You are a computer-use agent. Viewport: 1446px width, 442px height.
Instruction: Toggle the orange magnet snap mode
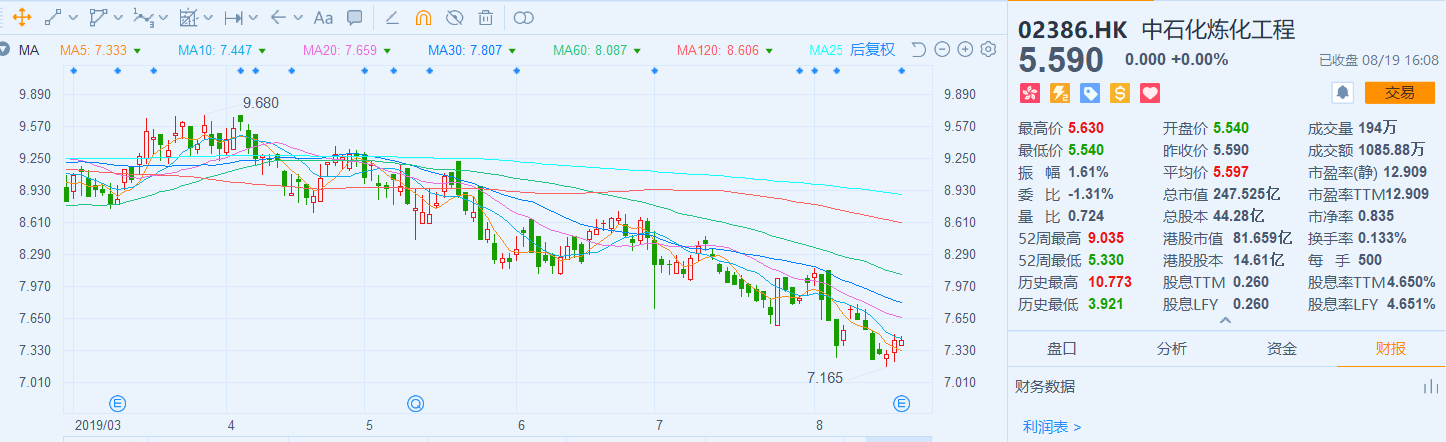(x=423, y=17)
